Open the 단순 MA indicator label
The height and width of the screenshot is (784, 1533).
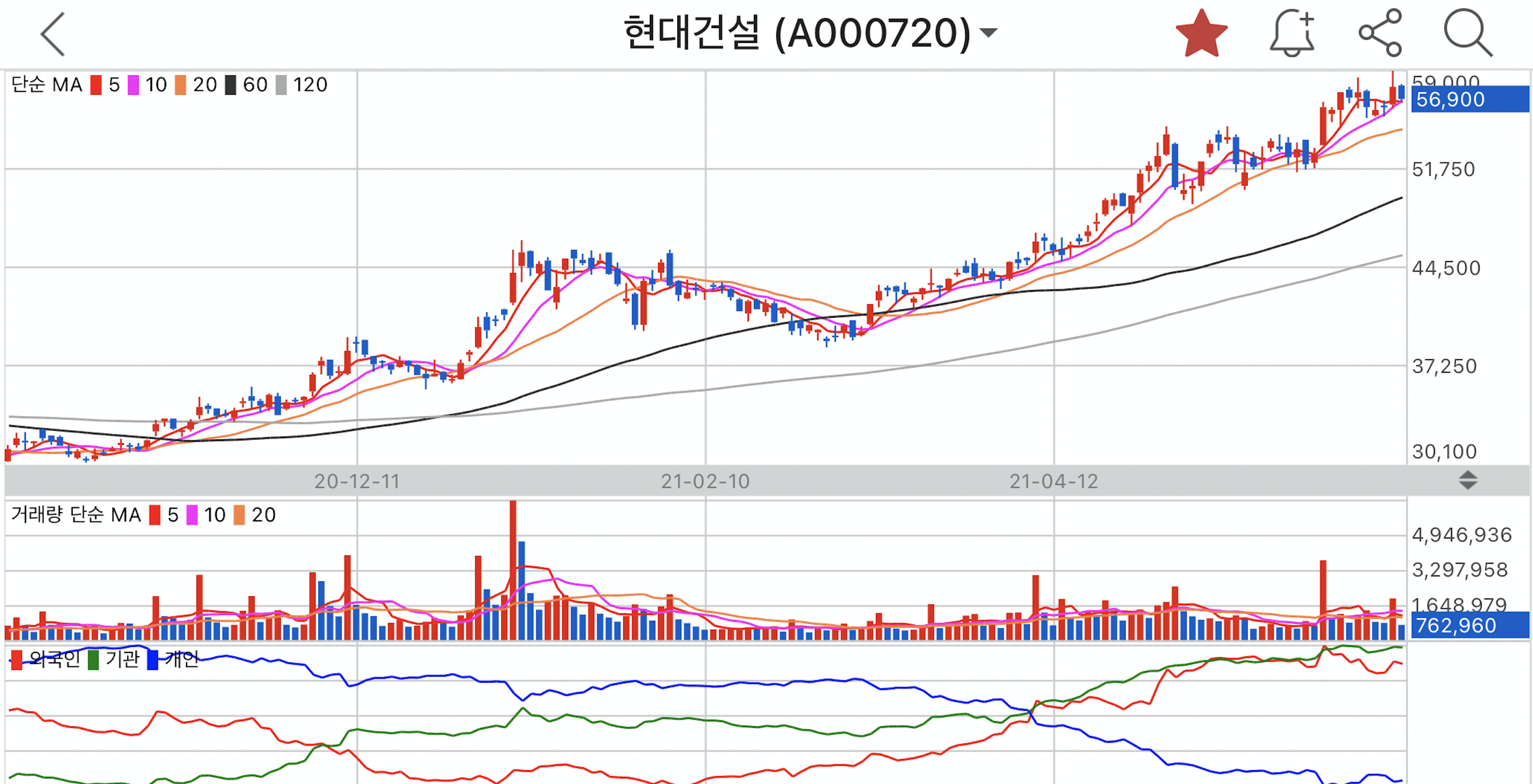(46, 85)
